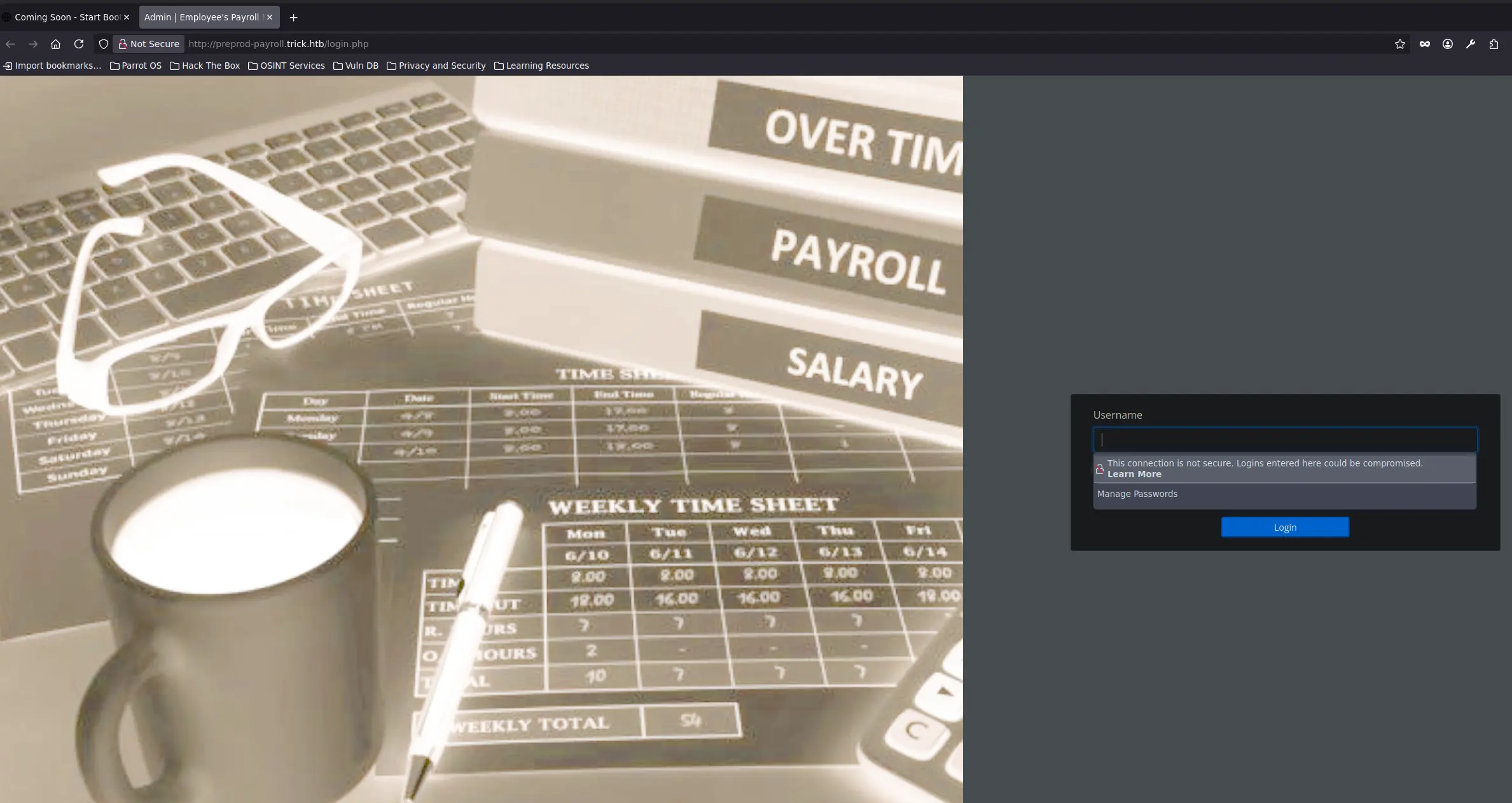Open the Firefox account profile icon
Screen dimensions: 1512x803
(x=1448, y=44)
